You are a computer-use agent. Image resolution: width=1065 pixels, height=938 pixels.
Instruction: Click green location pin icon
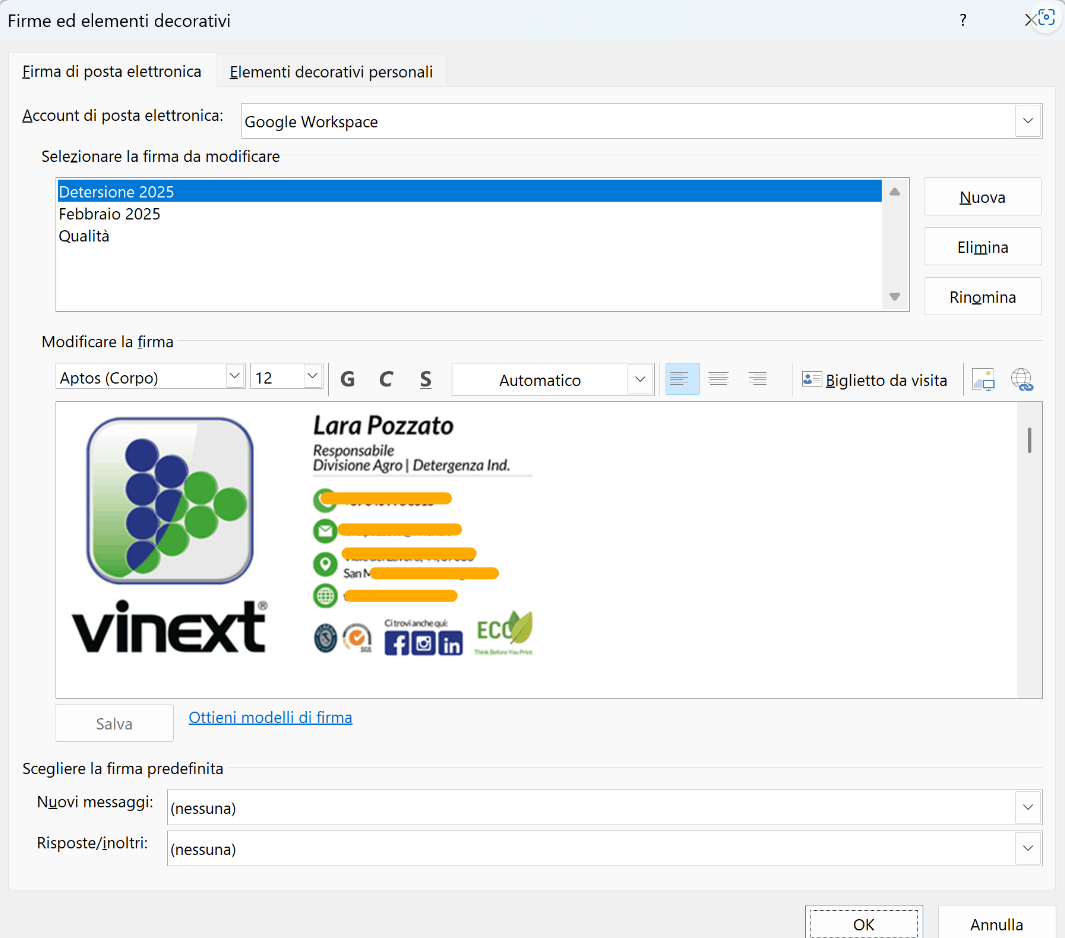[x=325, y=564]
